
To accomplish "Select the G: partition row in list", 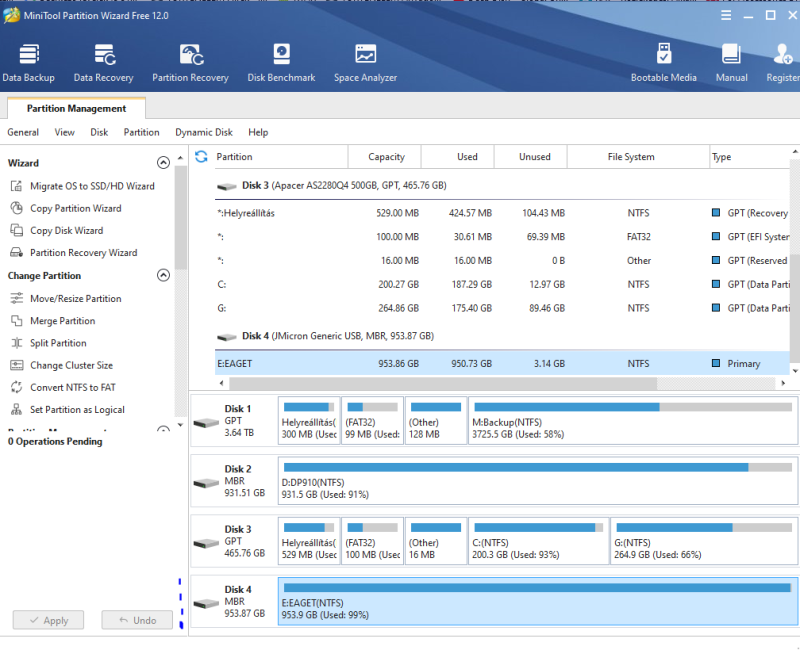I will 502,308.
